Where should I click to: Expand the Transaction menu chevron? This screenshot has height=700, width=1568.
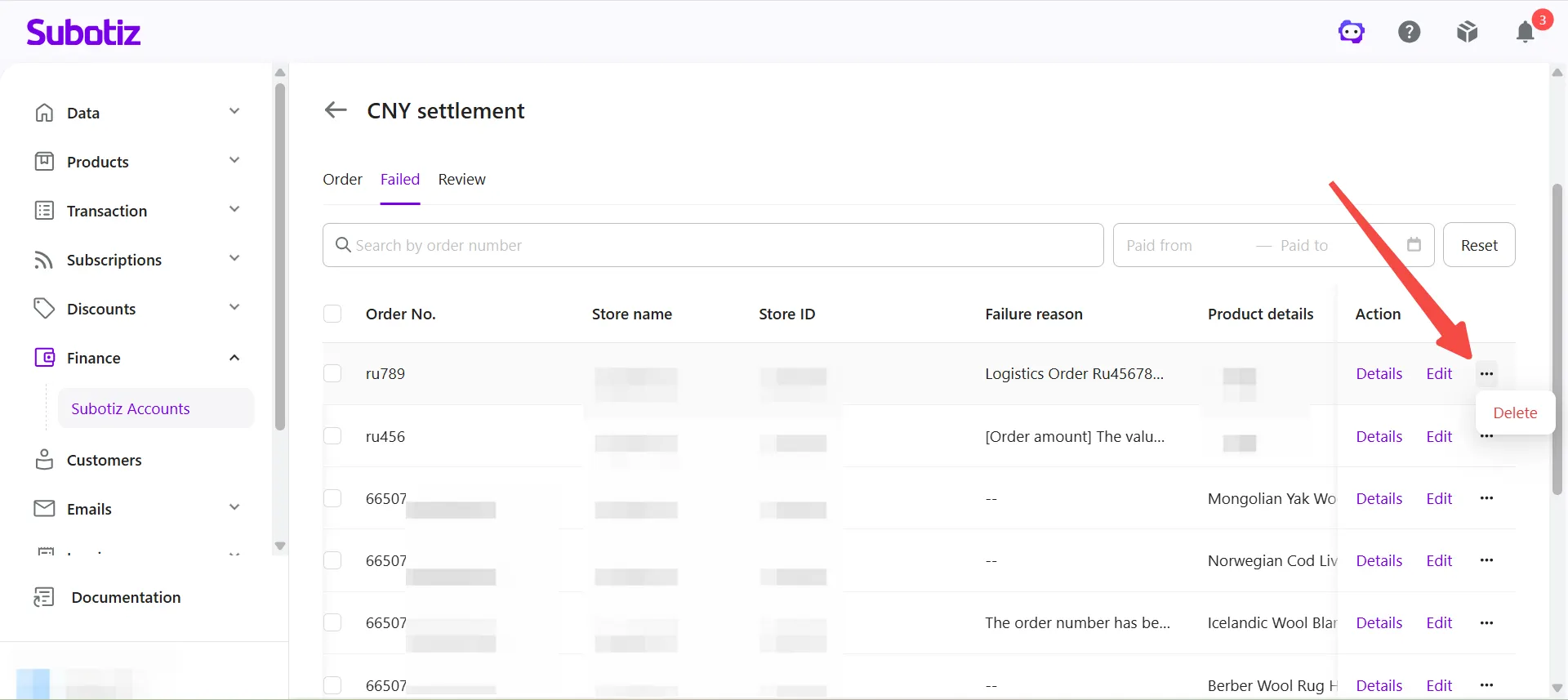click(x=234, y=209)
